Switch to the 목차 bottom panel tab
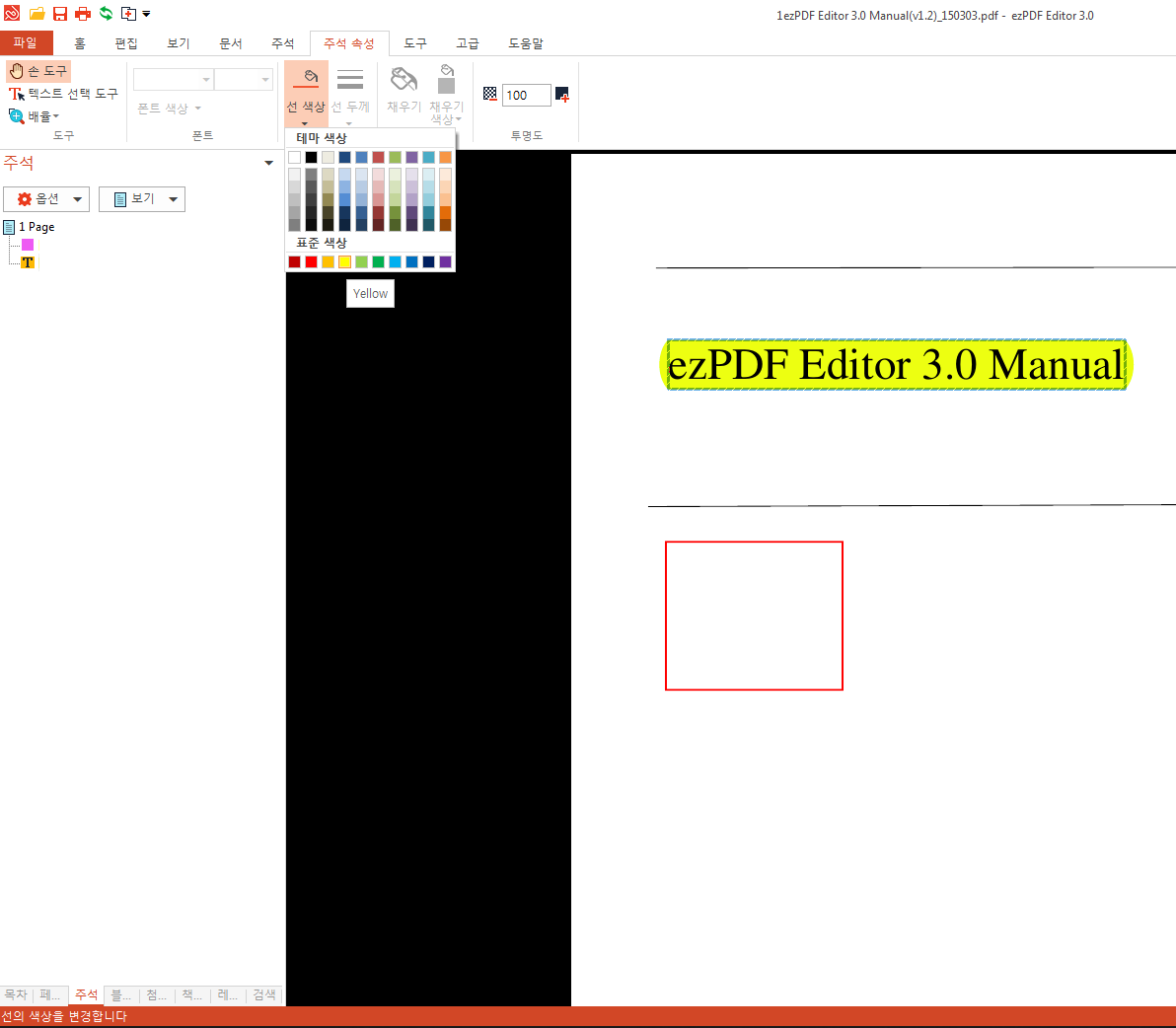1176x1028 pixels. point(16,994)
